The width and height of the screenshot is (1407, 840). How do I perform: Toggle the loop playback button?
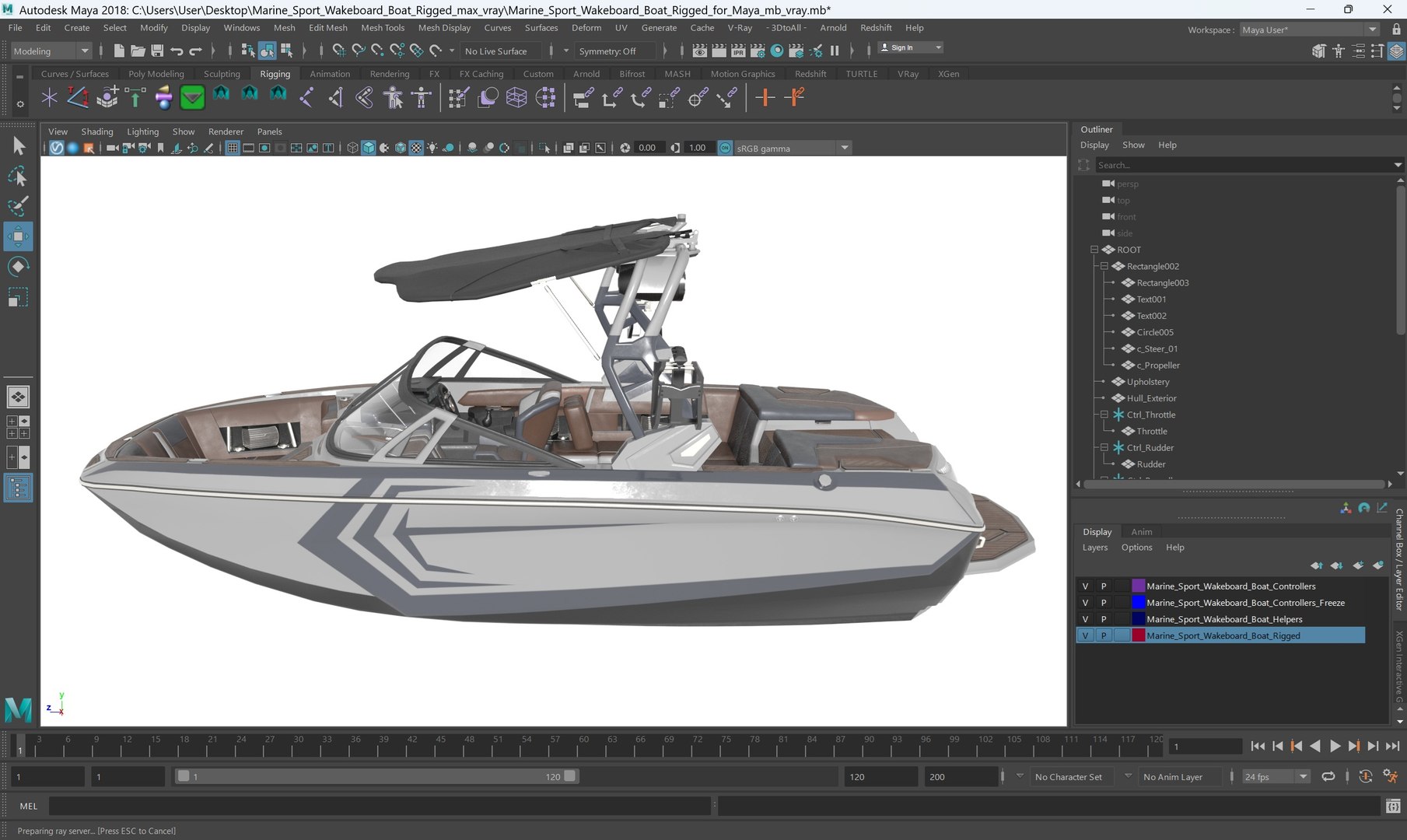1328,776
